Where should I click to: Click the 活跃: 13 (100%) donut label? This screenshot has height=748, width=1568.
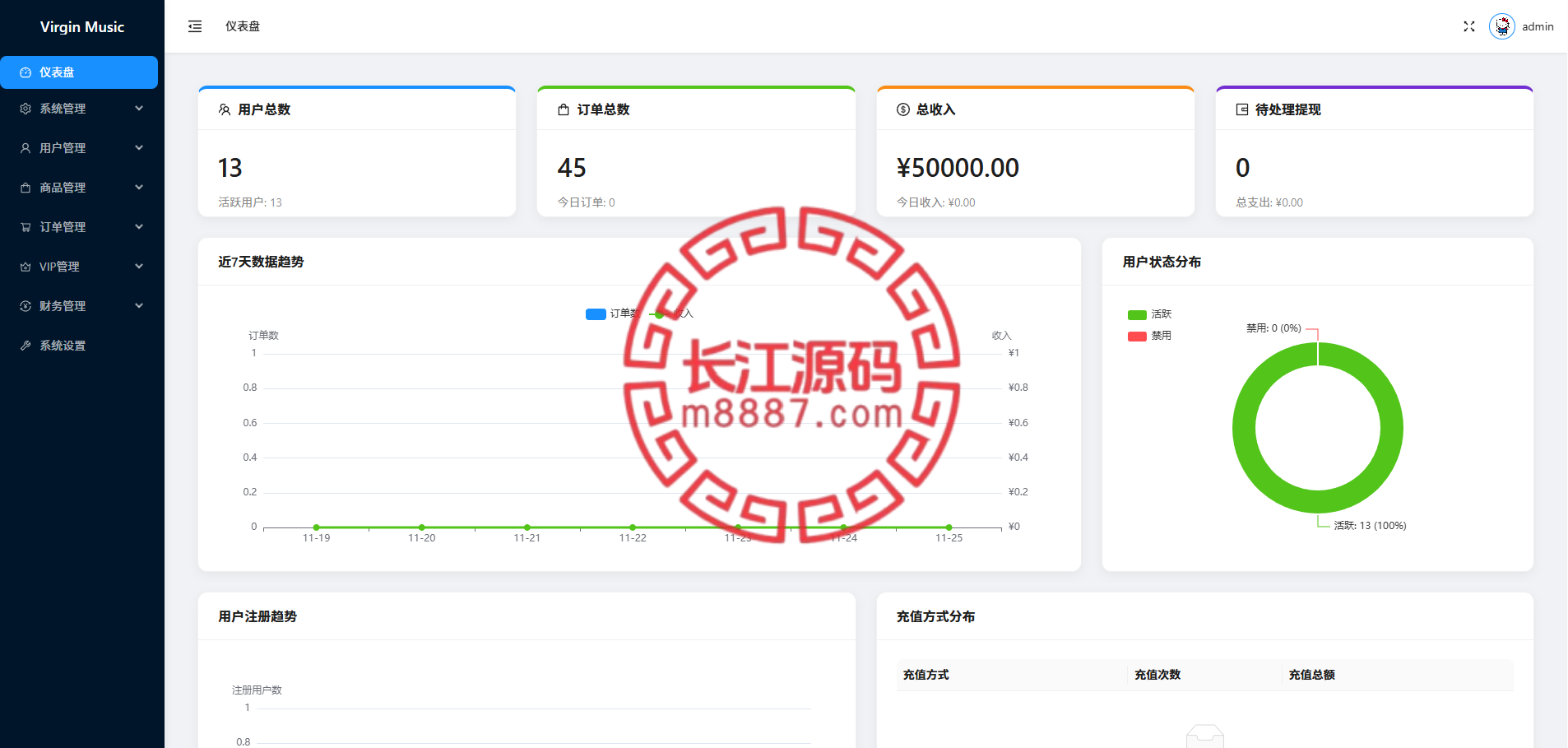tap(1370, 526)
